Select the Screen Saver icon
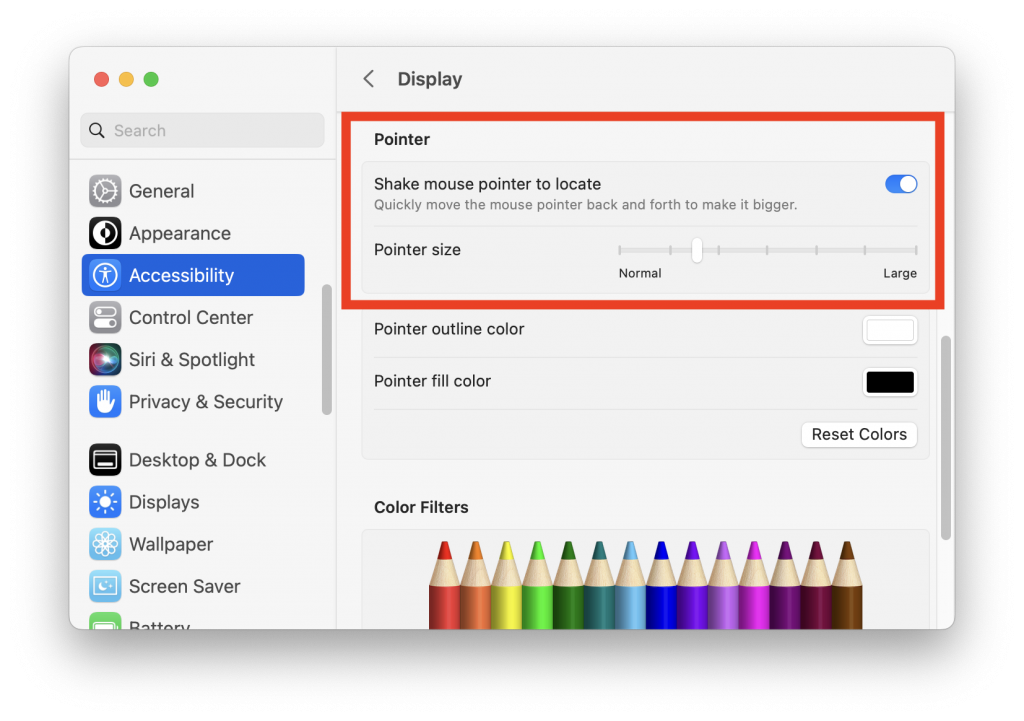Viewport: 1024px width, 721px height. pos(104,586)
